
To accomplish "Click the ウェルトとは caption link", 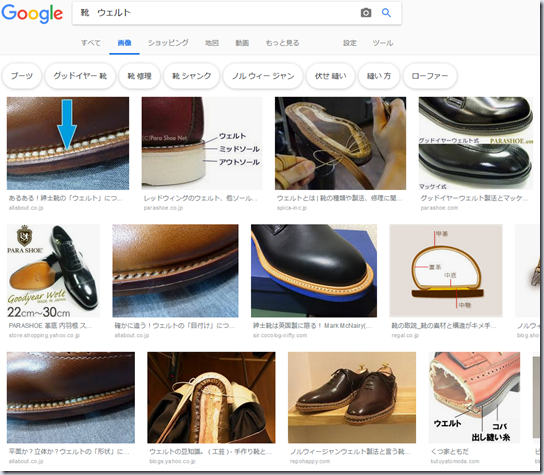I will pyautogui.click(x=340, y=198).
